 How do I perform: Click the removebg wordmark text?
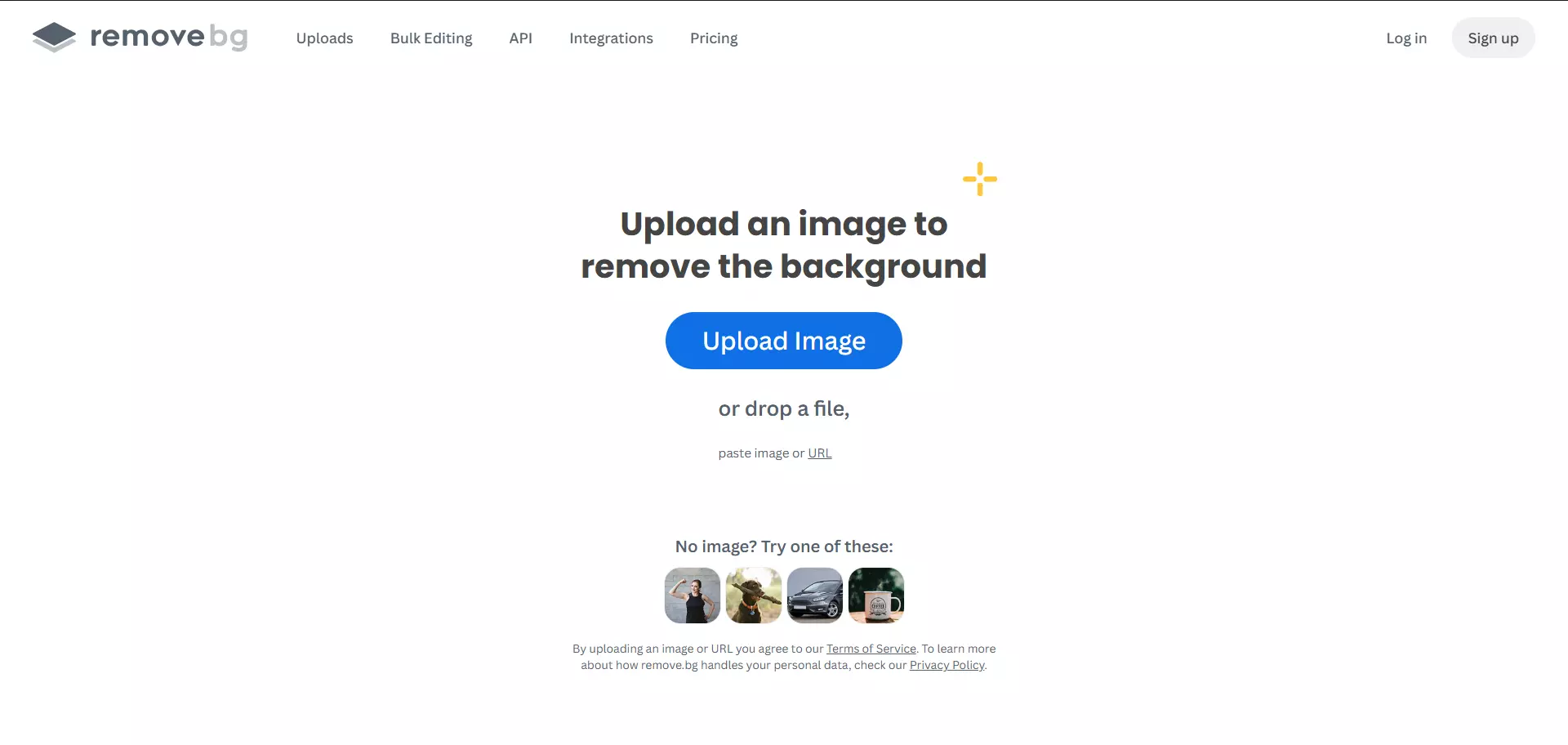(x=168, y=37)
